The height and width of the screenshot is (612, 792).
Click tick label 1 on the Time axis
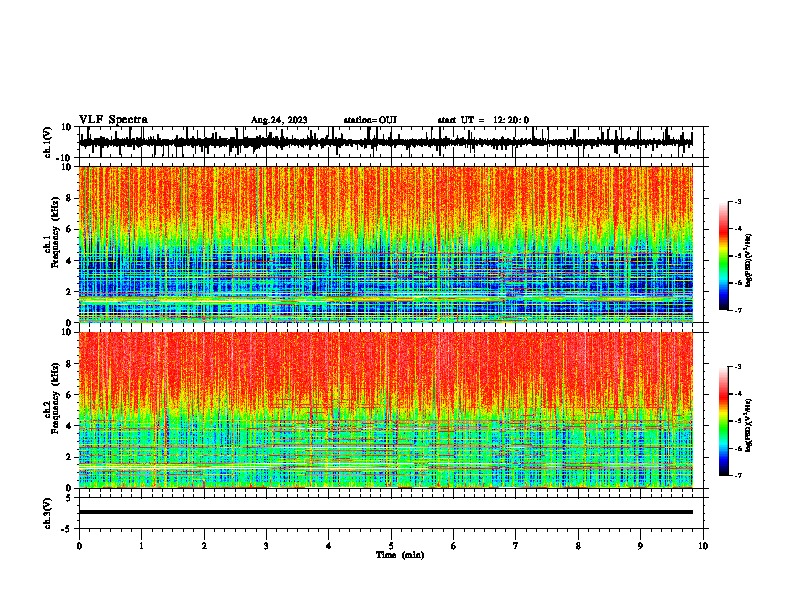click(x=141, y=546)
